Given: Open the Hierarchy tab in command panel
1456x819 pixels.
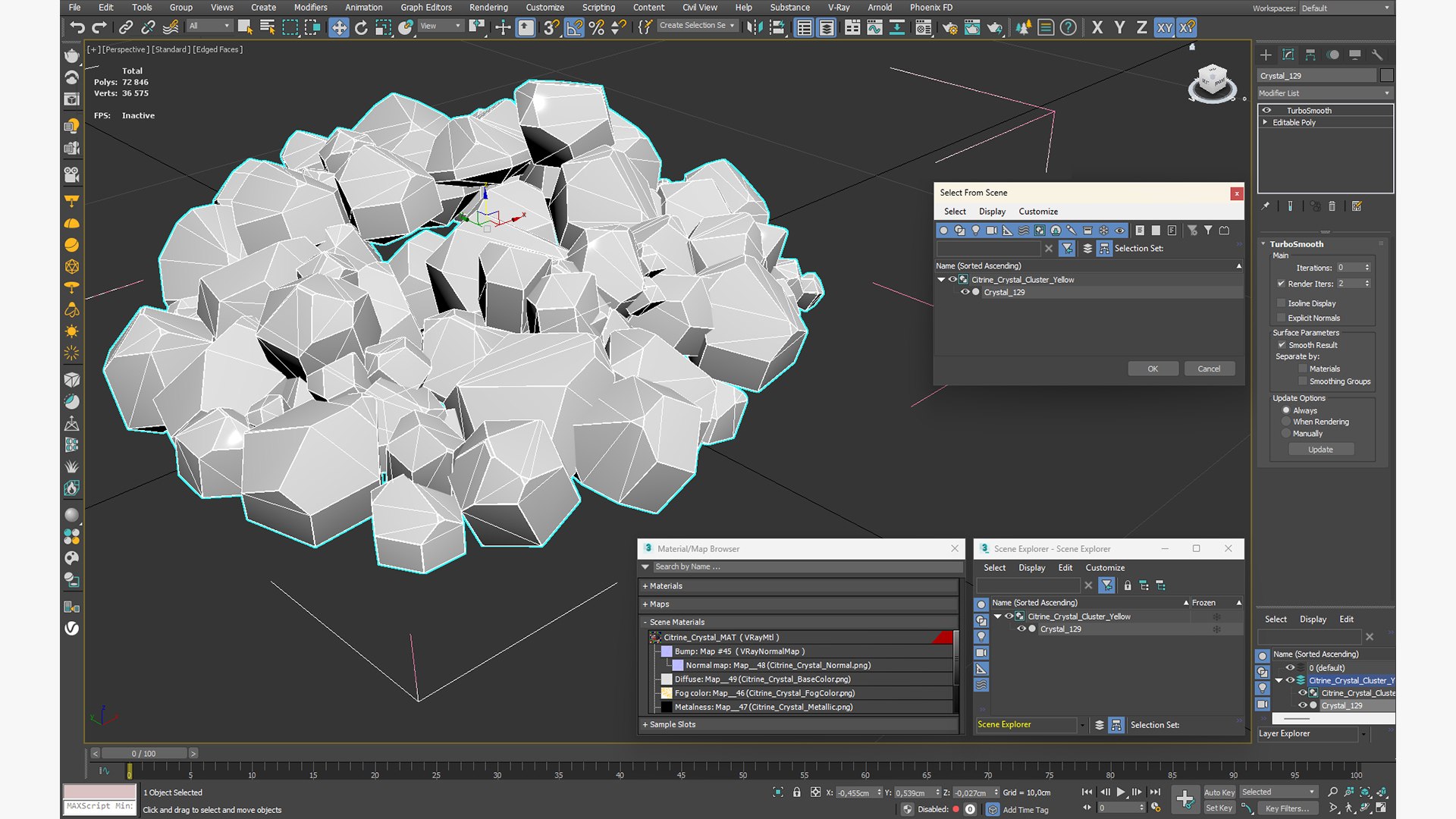Looking at the screenshot, I should (1310, 55).
